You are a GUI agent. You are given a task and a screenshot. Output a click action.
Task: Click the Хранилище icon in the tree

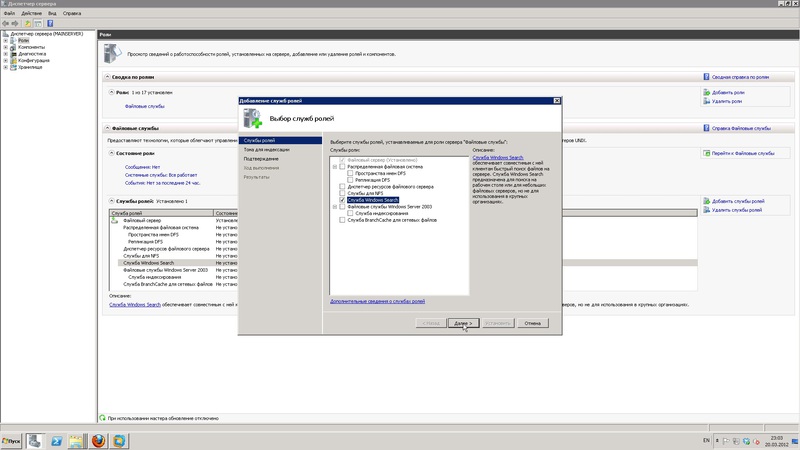click(x=13, y=67)
